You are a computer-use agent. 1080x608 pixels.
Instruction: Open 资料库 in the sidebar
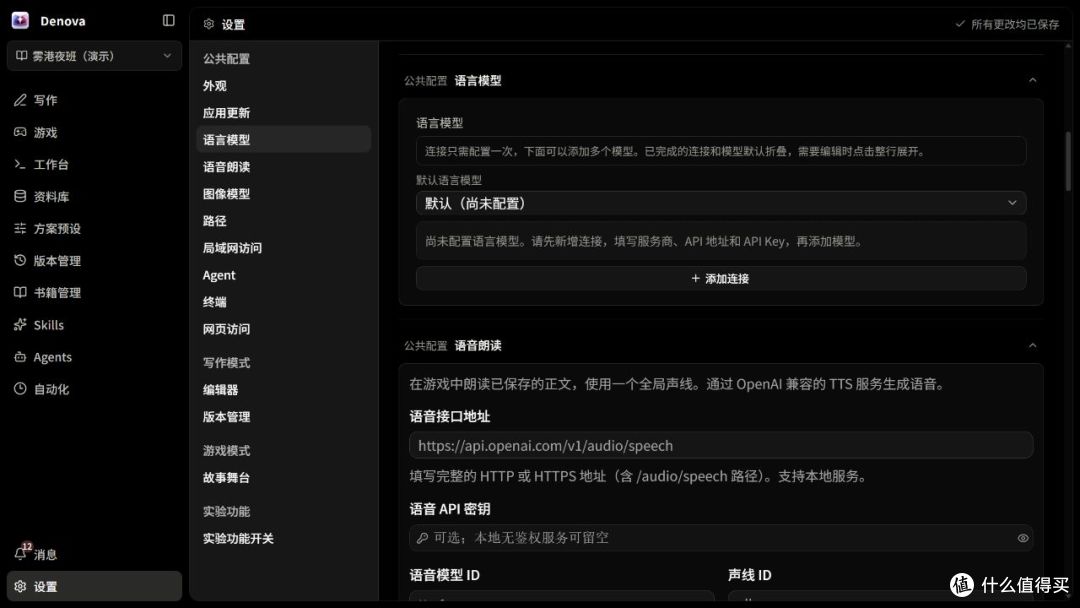[x=94, y=196]
